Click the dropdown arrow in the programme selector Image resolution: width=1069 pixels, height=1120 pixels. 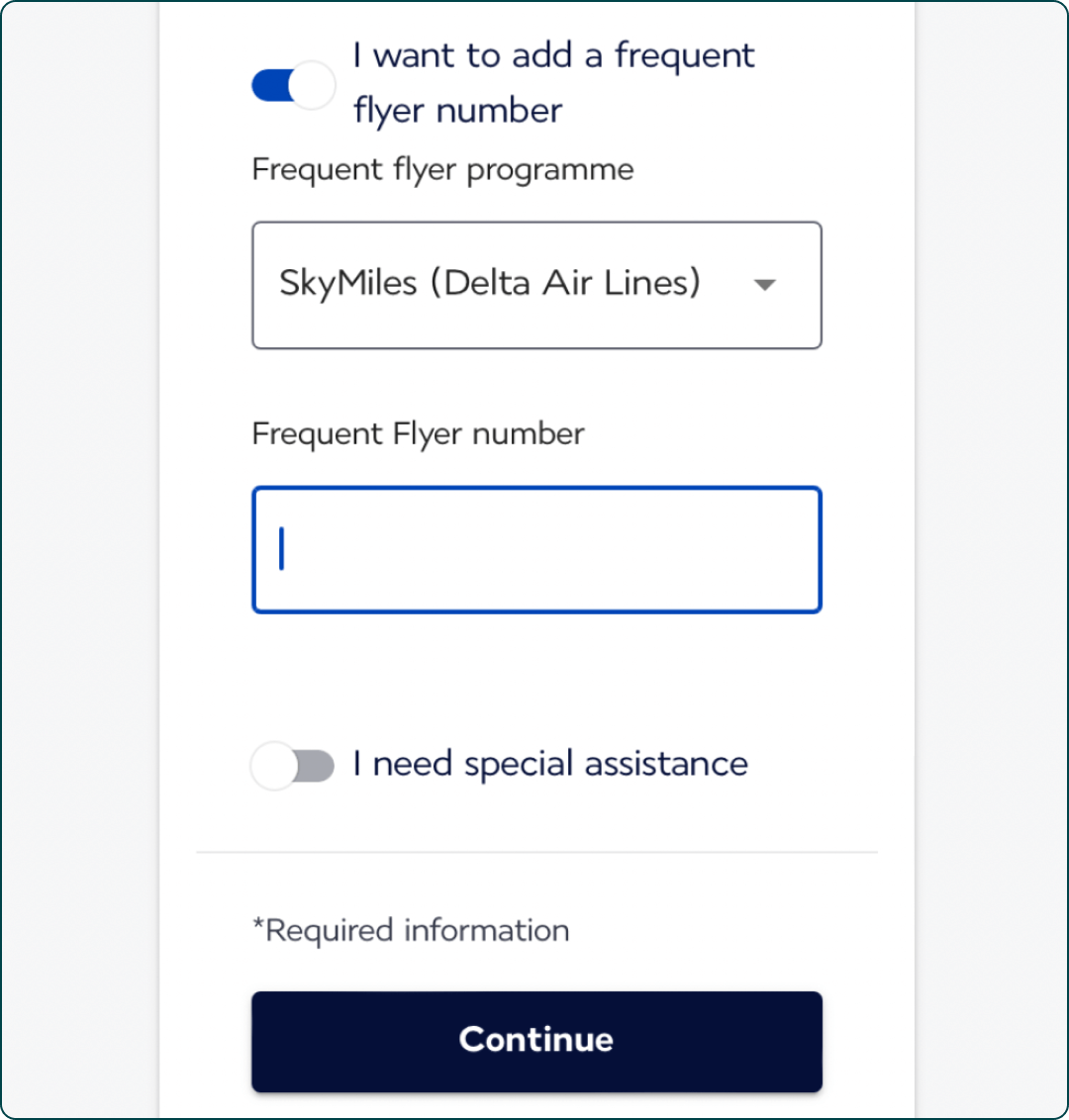(x=764, y=285)
